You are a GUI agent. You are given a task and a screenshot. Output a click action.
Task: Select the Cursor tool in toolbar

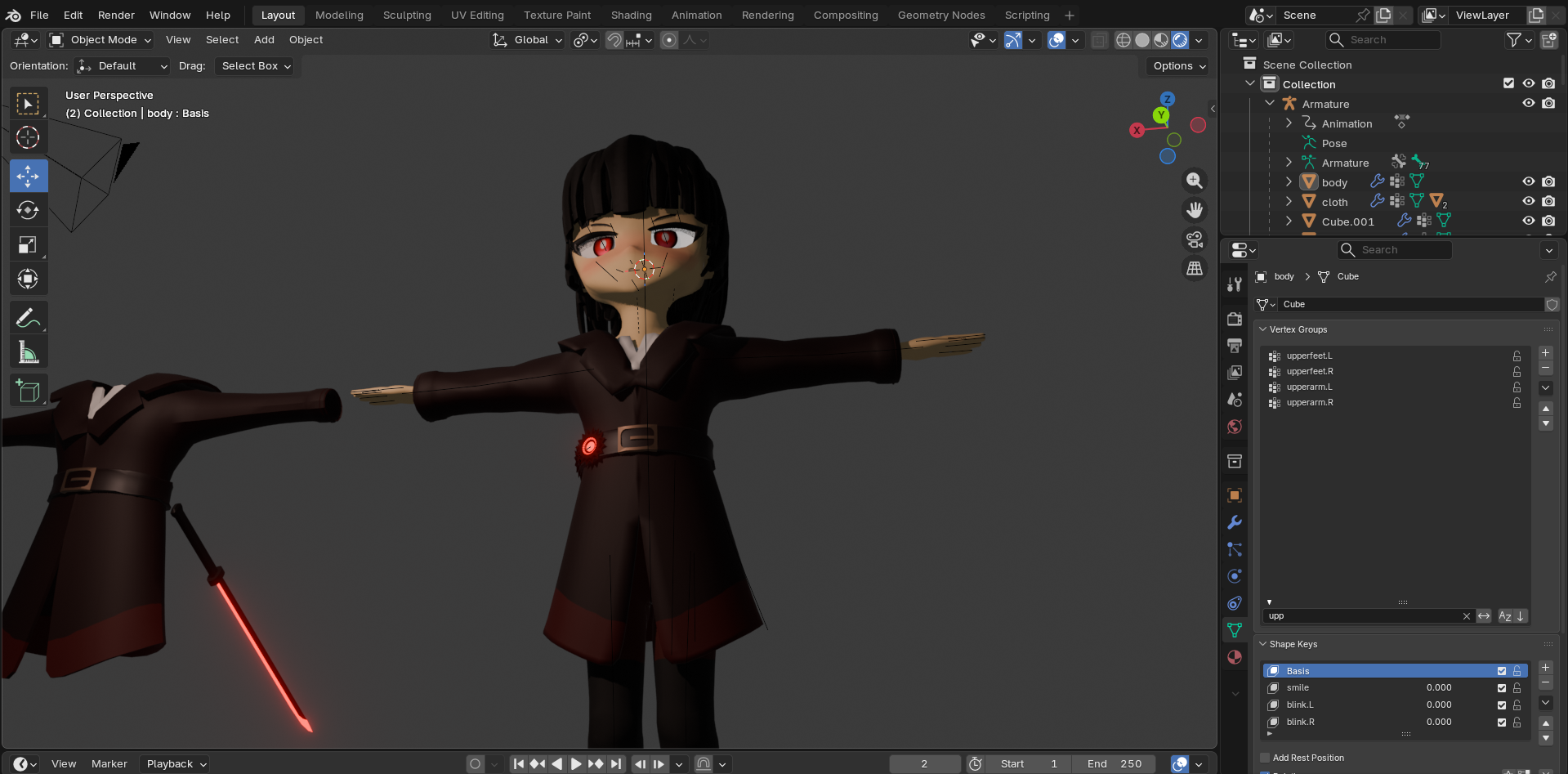click(x=28, y=137)
